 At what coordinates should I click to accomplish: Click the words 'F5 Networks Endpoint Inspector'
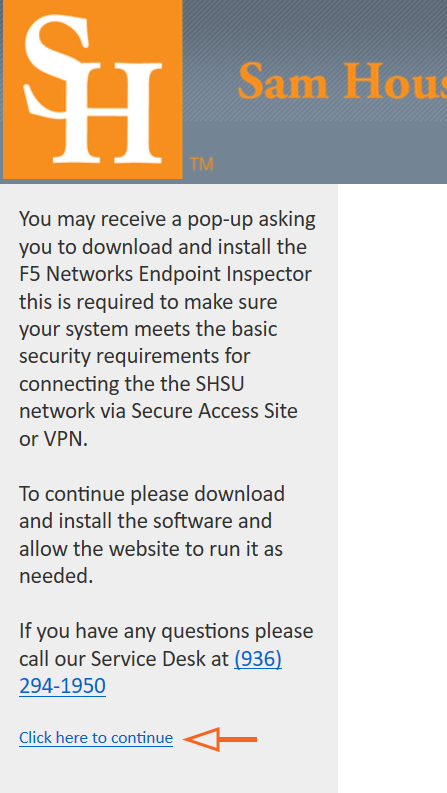pos(165,274)
